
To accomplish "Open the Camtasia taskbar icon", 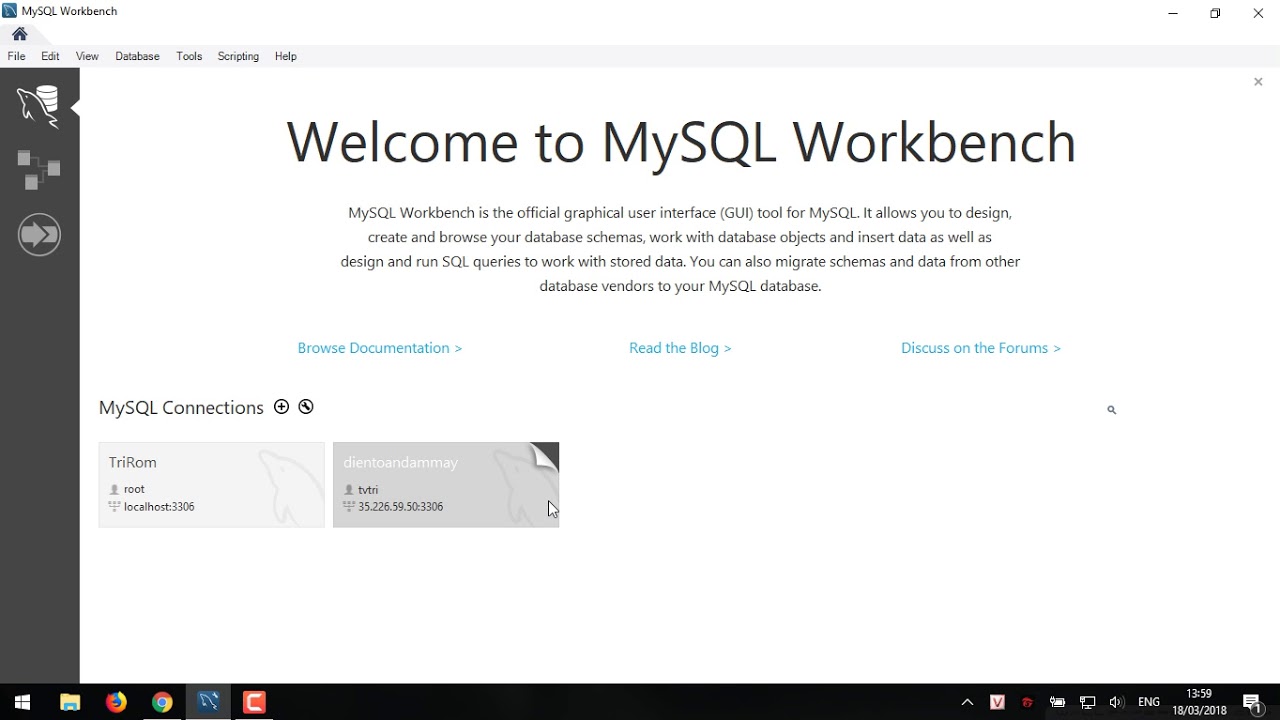I will coord(255,702).
